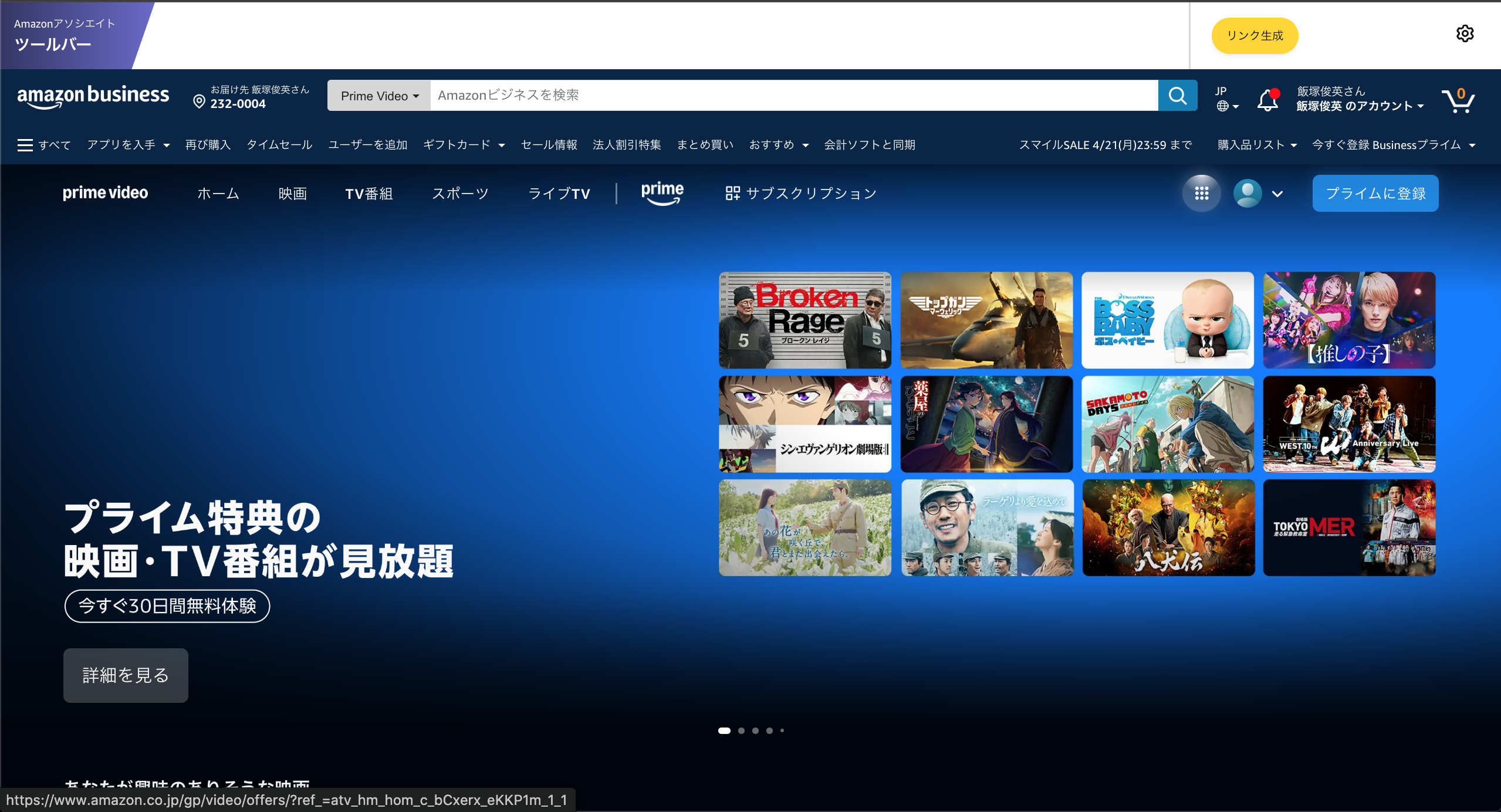The width and height of the screenshot is (1501, 812).
Task: Click the Amazonアソシエイト ツールバー label
Action: pos(65,35)
